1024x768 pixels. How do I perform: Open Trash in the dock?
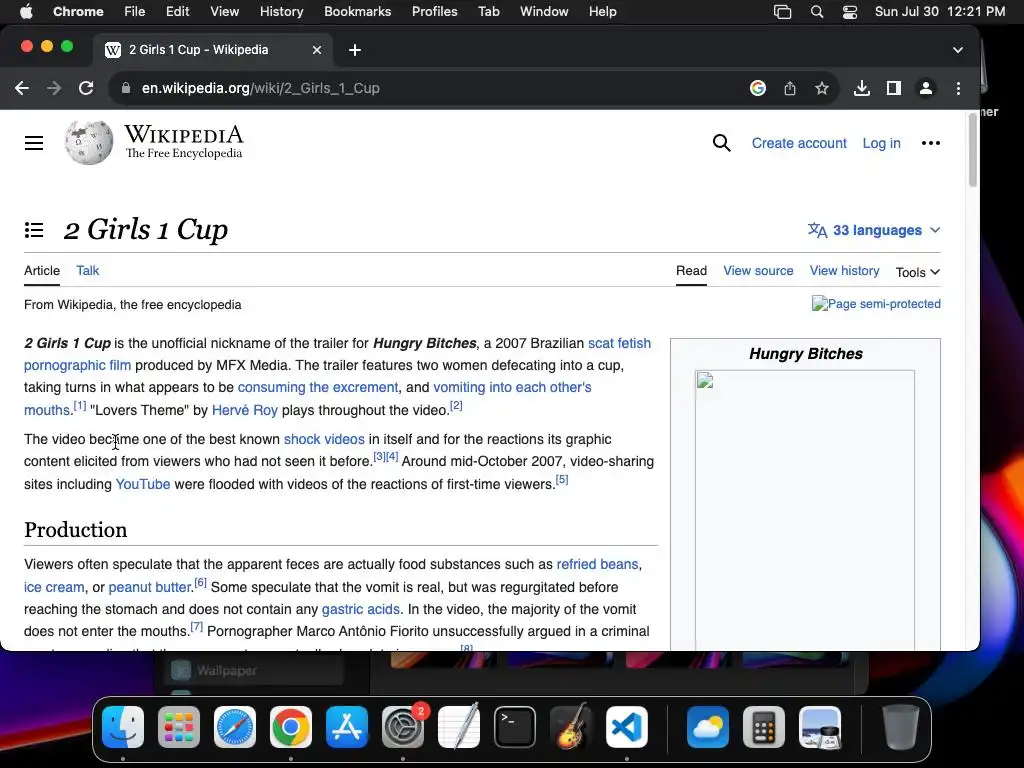click(901, 728)
